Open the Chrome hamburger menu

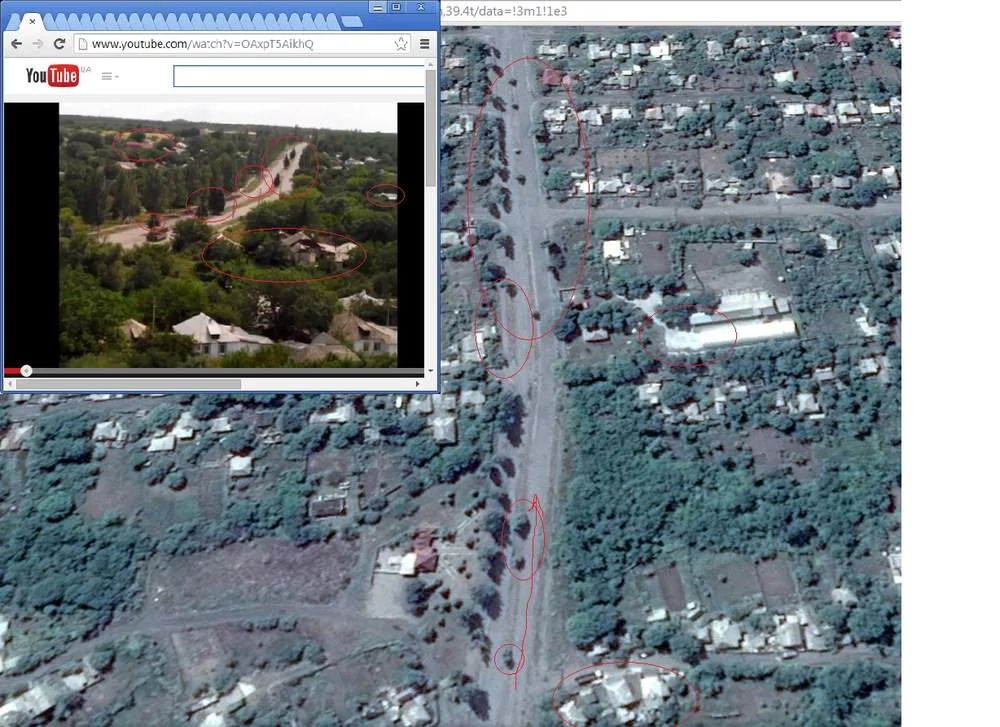click(x=425, y=44)
